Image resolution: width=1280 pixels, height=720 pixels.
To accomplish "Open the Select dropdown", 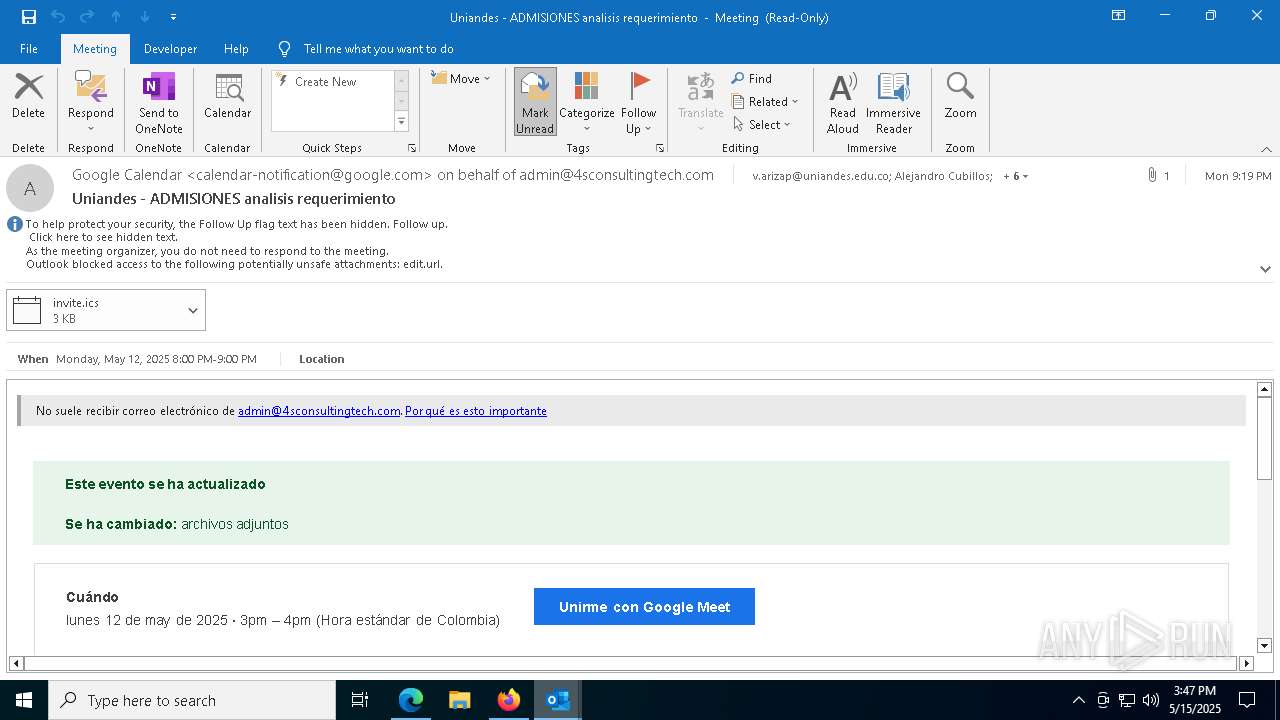I will pos(762,124).
